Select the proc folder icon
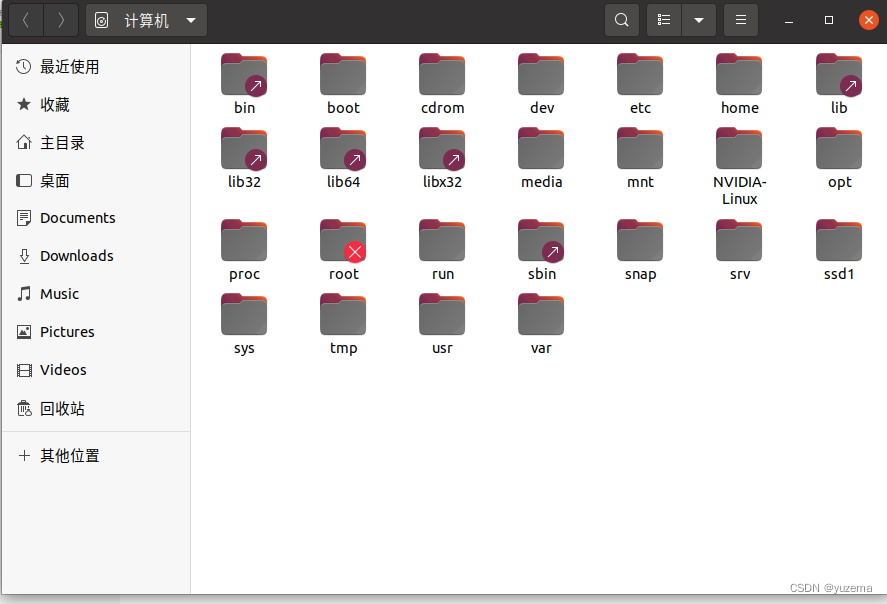 click(244, 240)
